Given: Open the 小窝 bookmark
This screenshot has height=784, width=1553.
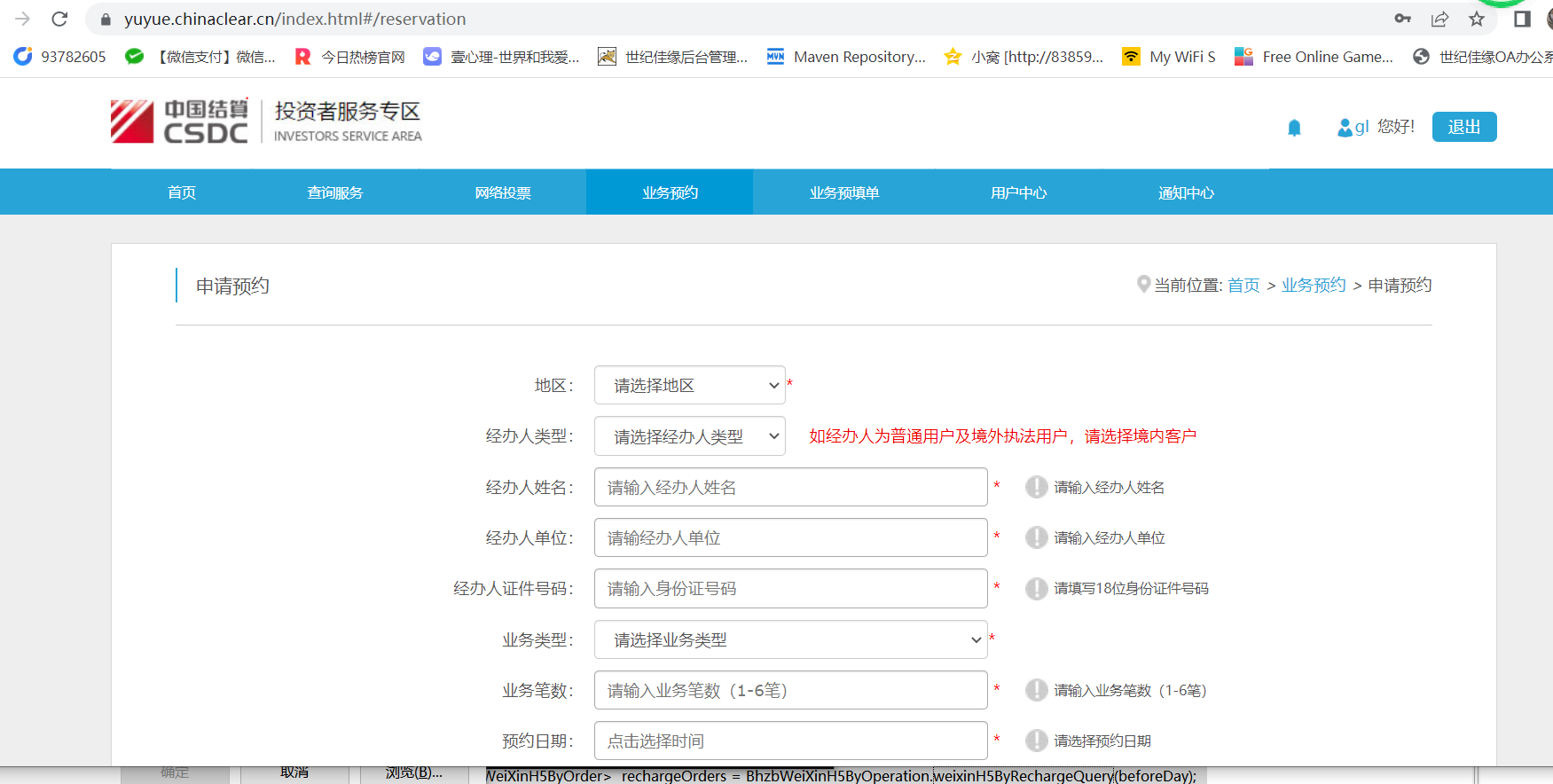Looking at the screenshot, I should [x=1024, y=57].
